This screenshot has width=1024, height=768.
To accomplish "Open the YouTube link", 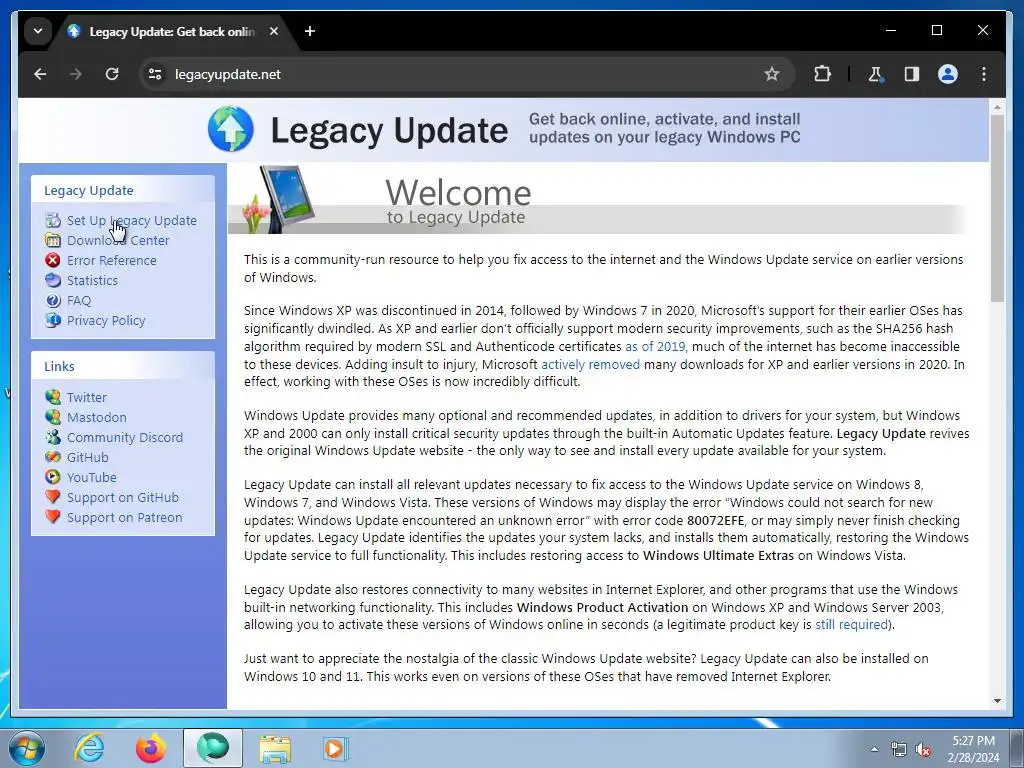I will [x=91, y=477].
